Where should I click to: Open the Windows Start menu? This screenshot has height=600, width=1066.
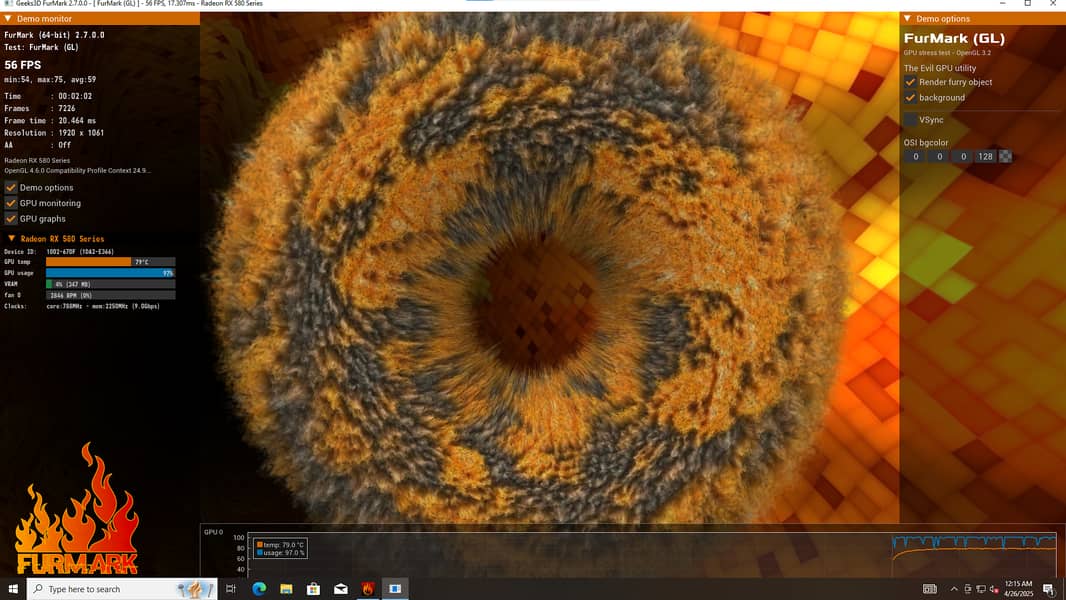tap(13, 588)
